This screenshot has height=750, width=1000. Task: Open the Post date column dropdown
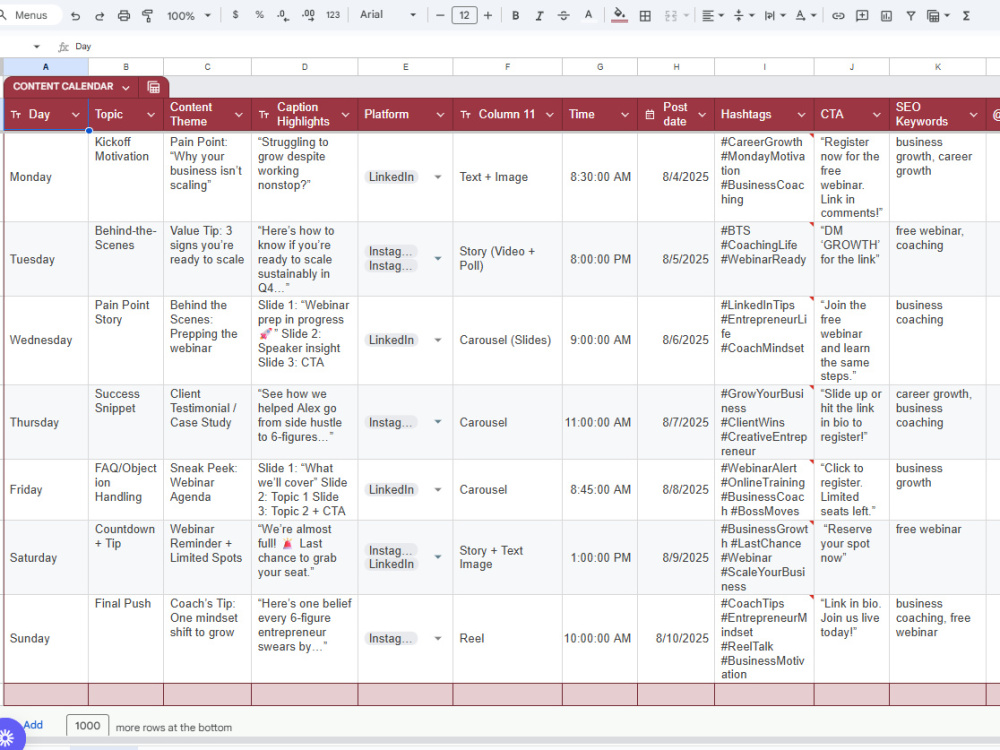[x=702, y=115]
